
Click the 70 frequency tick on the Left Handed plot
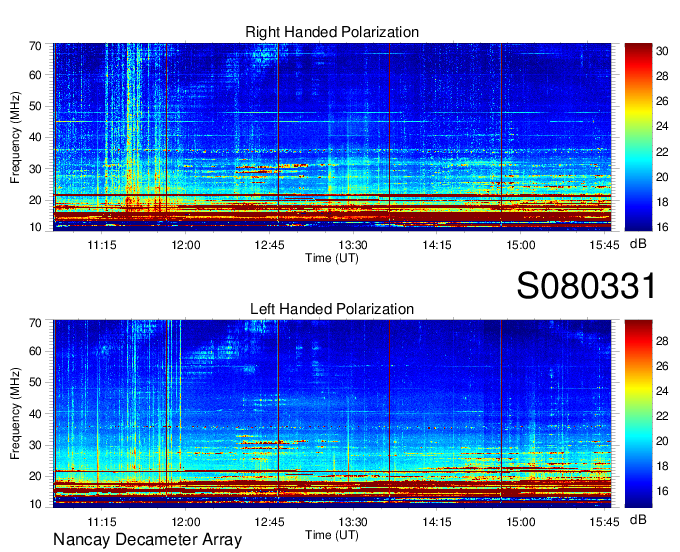click(x=35, y=323)
